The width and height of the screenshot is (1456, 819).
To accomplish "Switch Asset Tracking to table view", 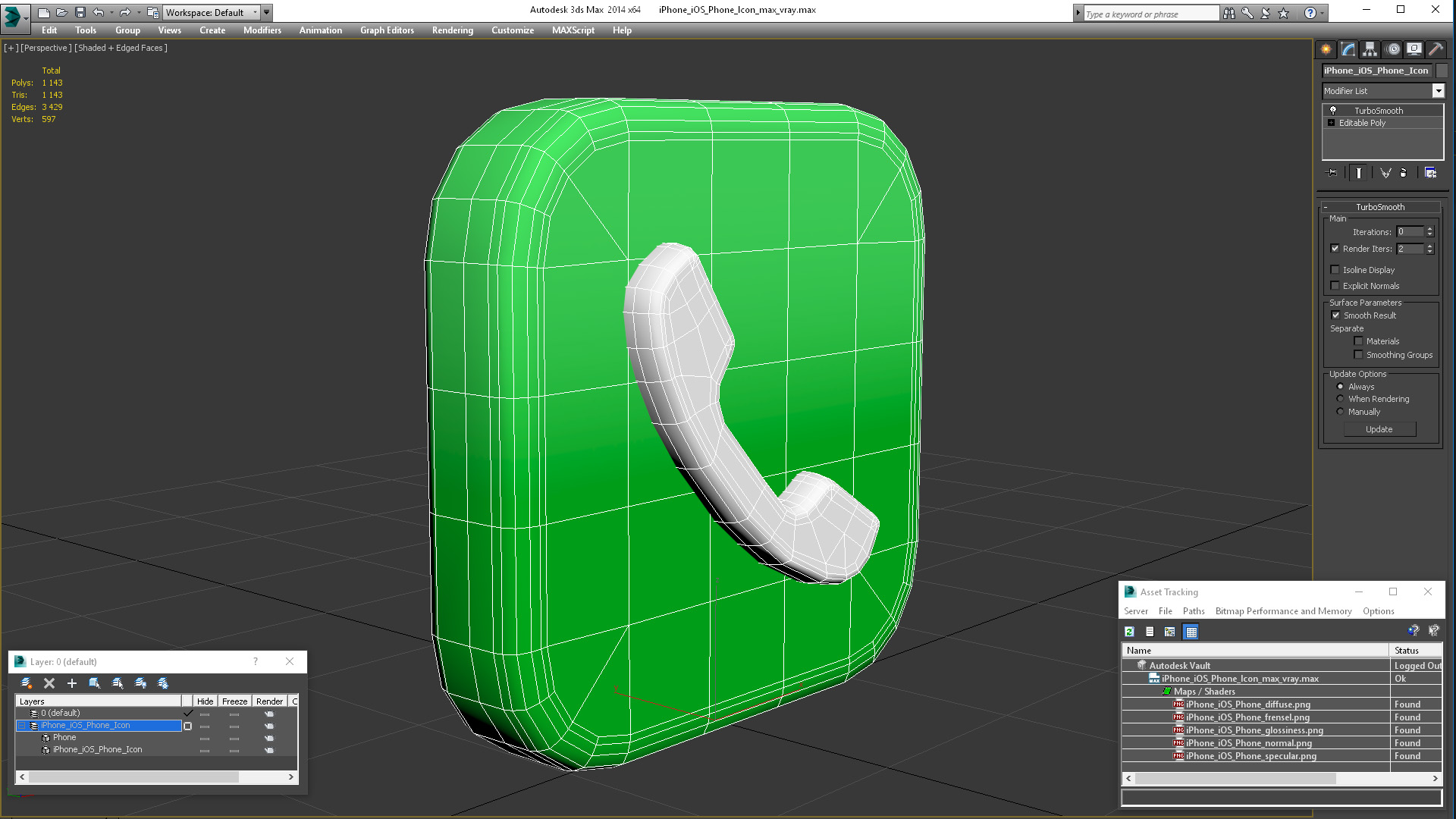I will 1191,632.
